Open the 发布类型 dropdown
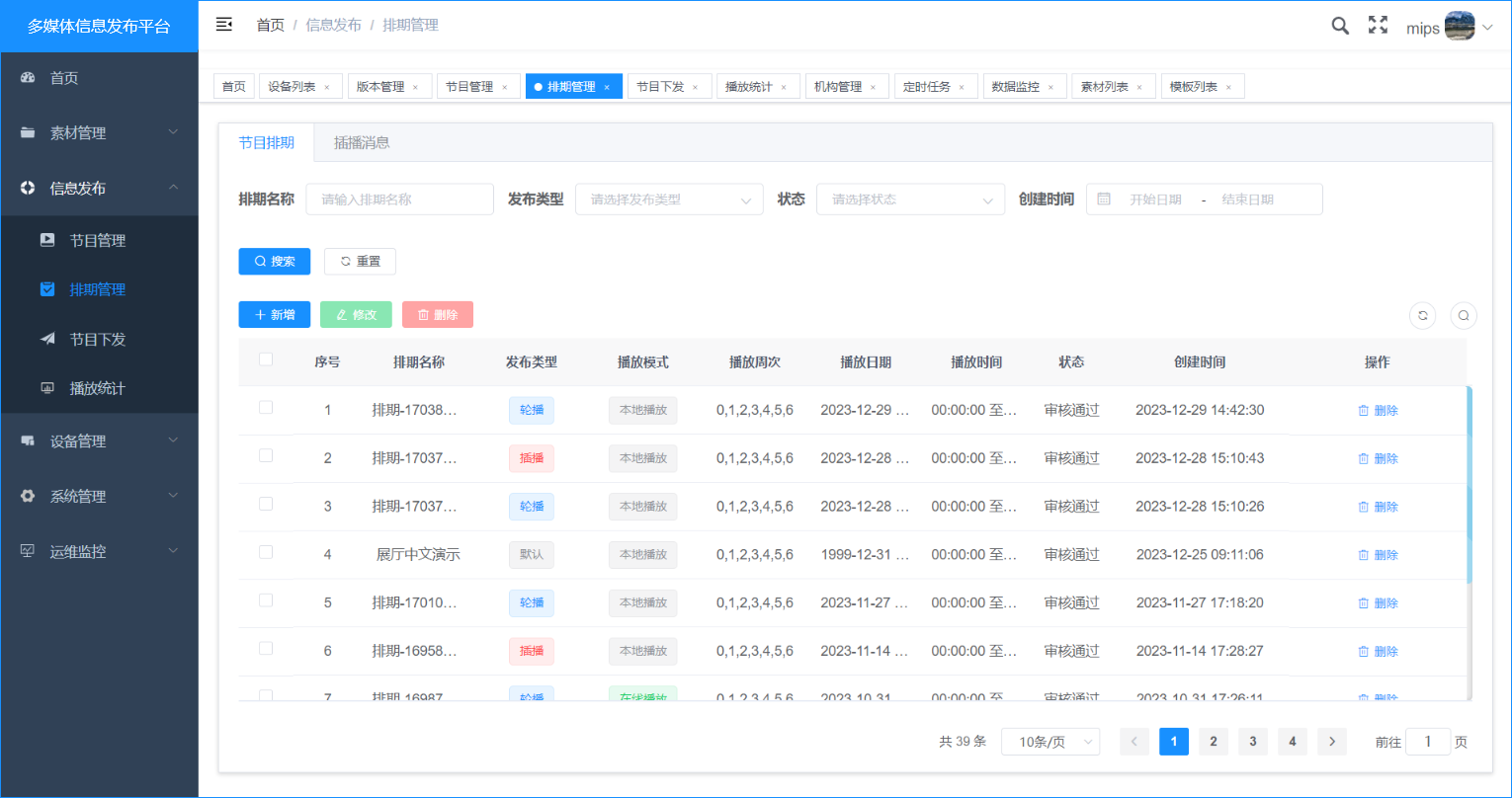 (x=669, y=199)
